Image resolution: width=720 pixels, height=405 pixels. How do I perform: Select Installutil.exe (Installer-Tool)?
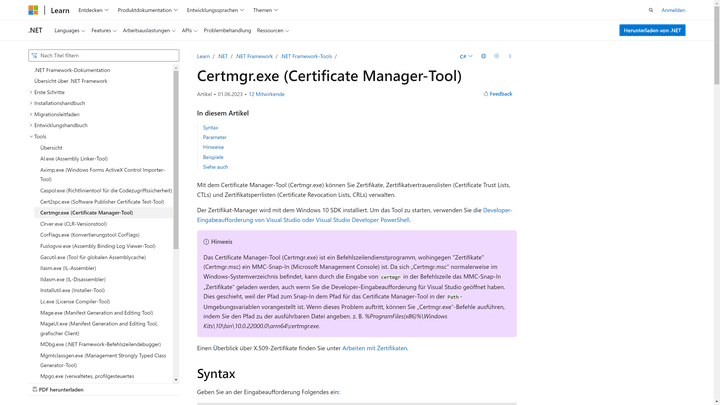click(73, 290)
